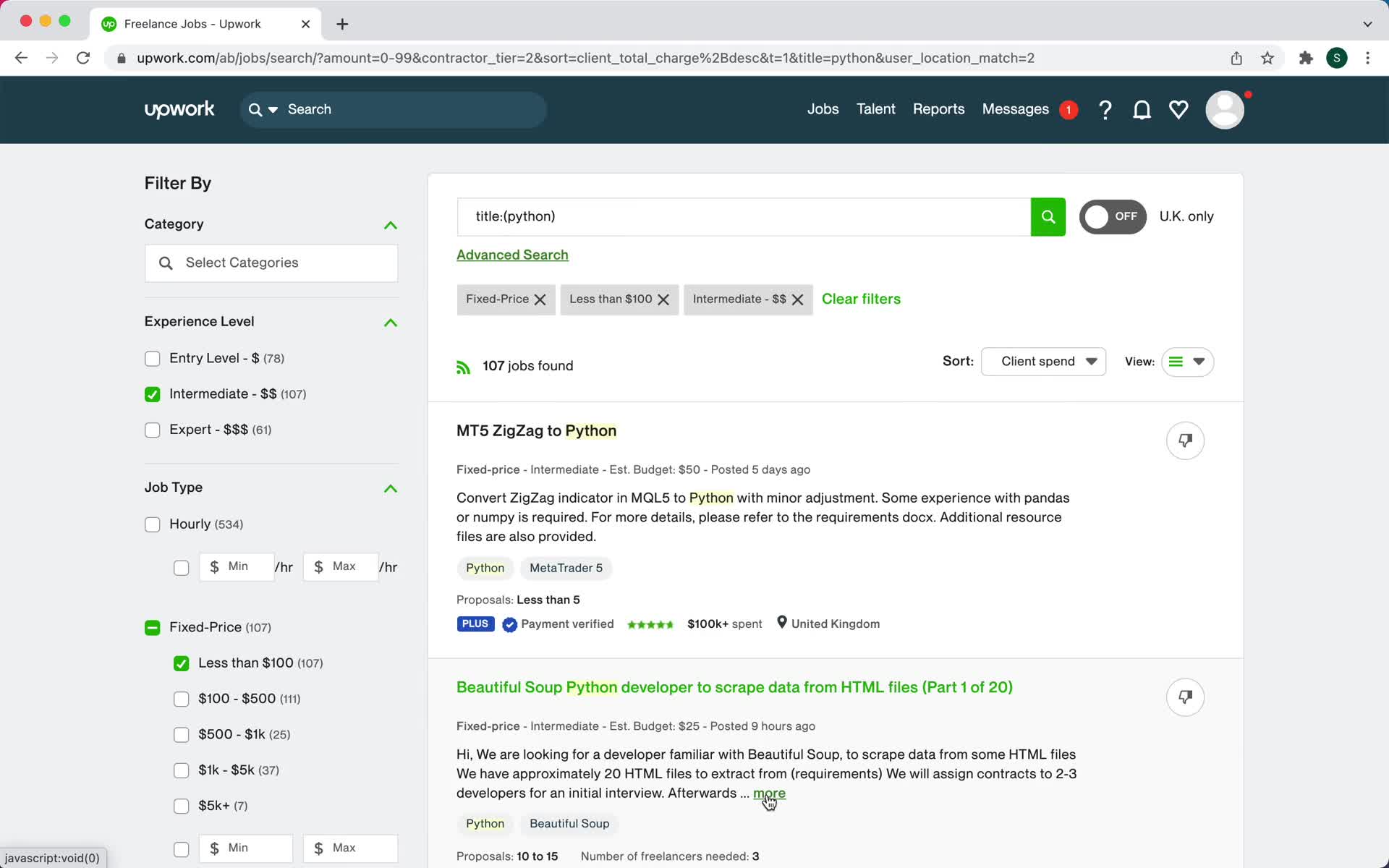The height and width of the screenshot is (868, 1389).
Task: Click Clear filters button
Action: [x=861, y=299]
